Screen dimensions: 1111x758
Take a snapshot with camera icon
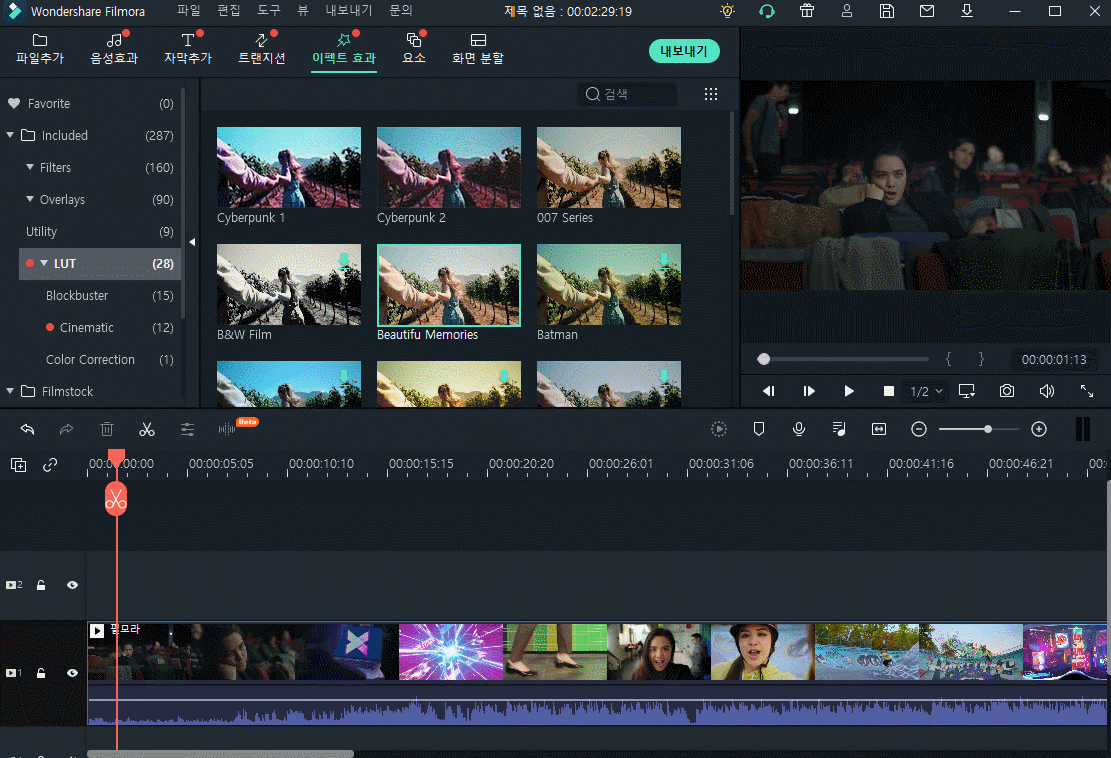pyautogui.click(x=1006, y=391)
